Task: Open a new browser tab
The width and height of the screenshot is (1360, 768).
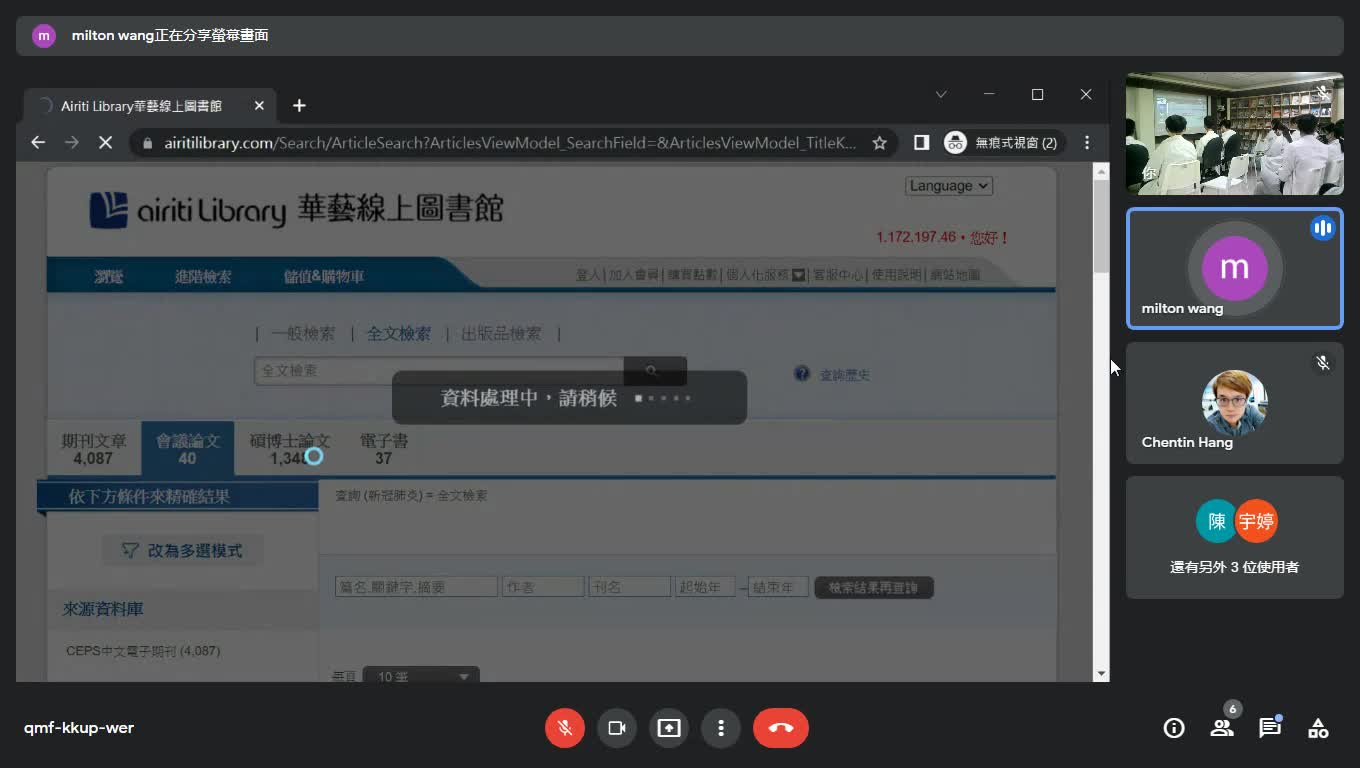Action: pyautogui.click(x=299, y=106)
